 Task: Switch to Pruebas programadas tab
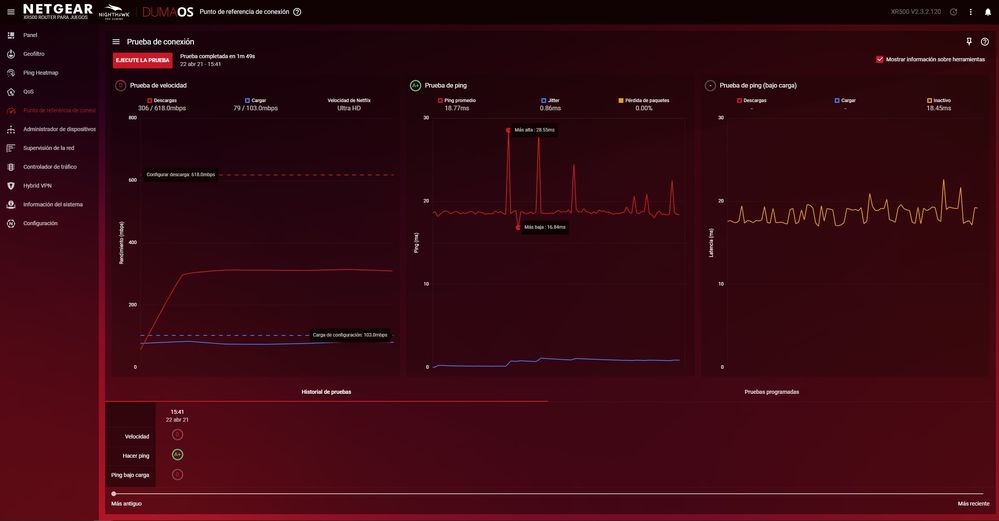tap(771, 392)
